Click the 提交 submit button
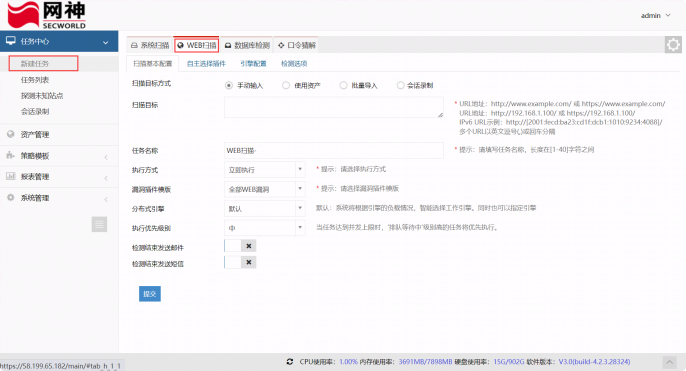 pos(150,294)
